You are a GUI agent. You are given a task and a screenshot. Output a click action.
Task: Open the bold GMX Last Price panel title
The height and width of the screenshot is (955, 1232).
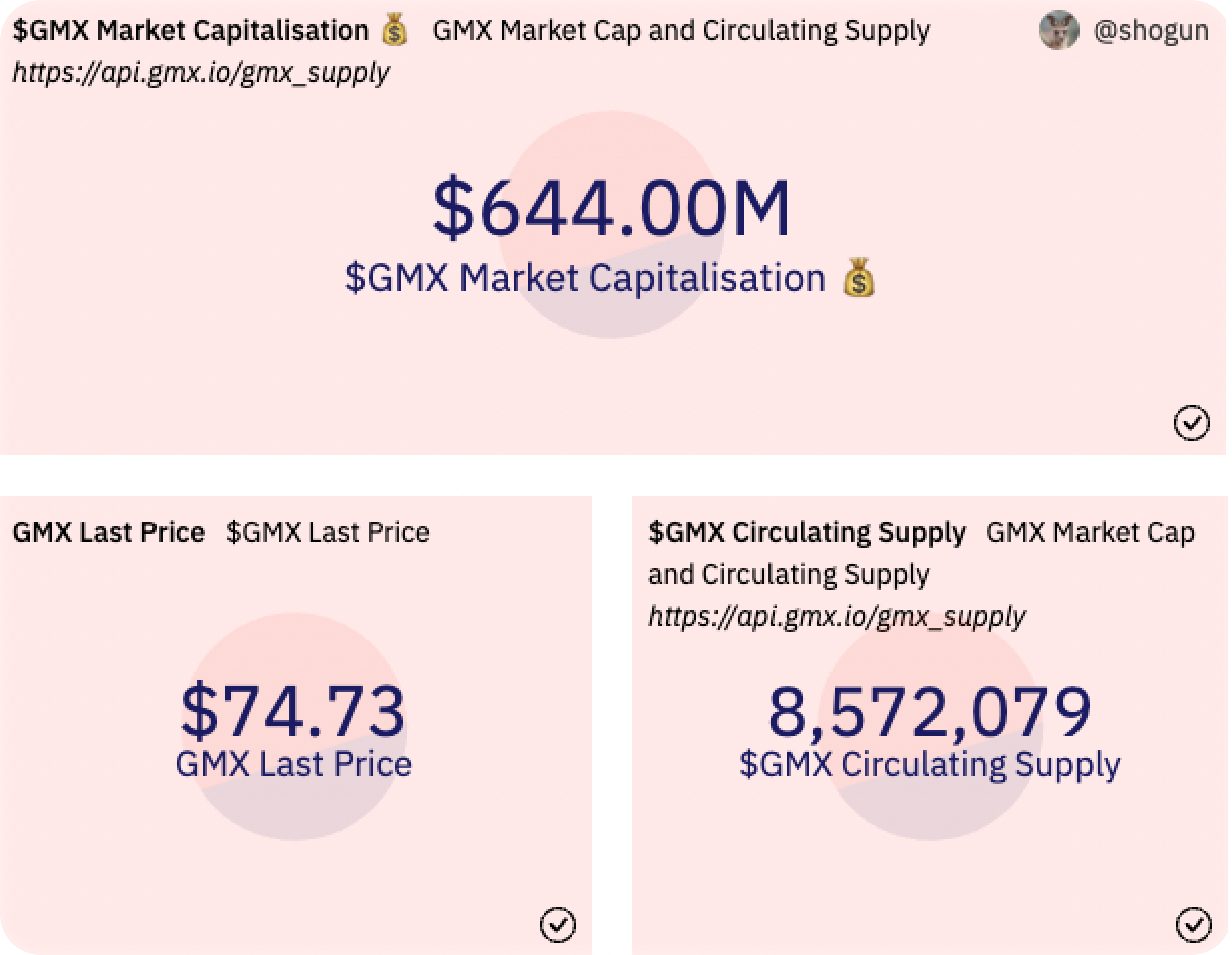pos(108,532)
